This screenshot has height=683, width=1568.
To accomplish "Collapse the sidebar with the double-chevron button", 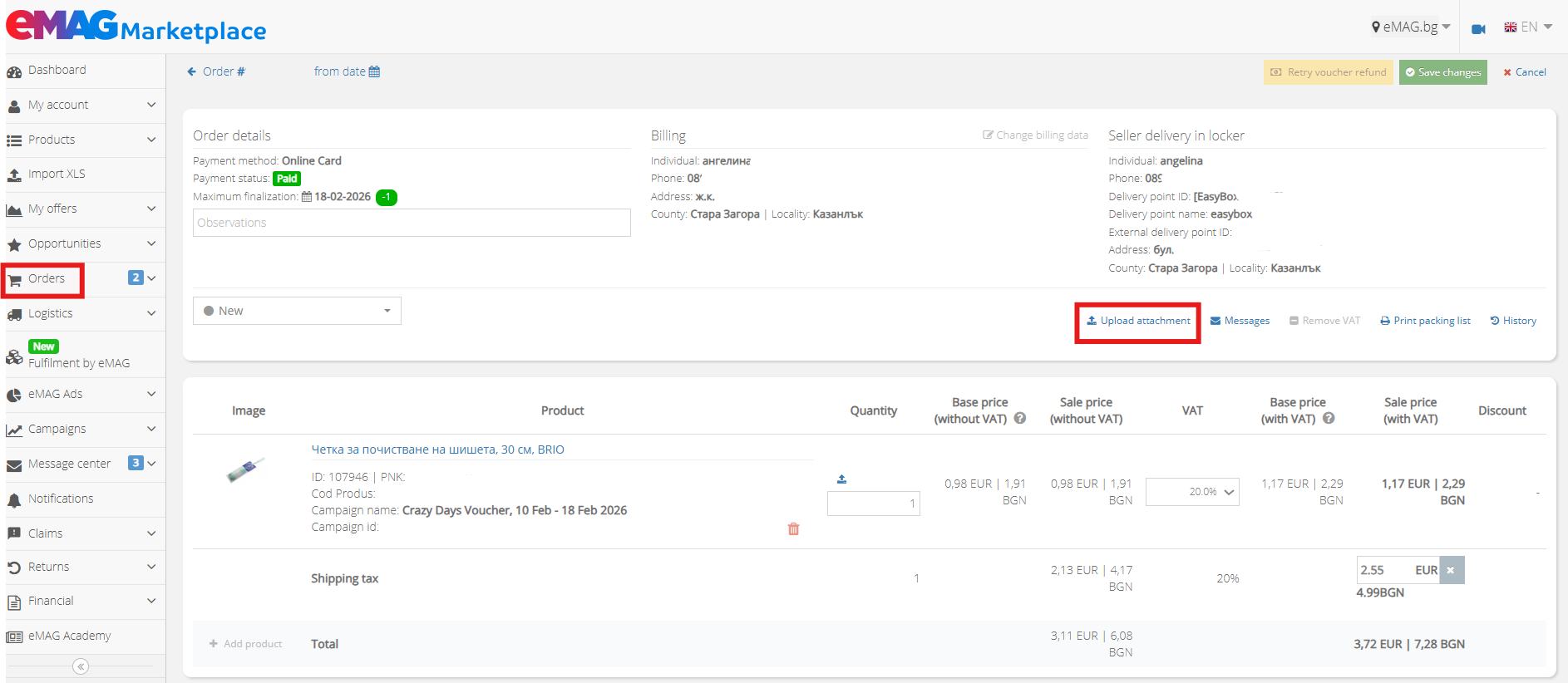I will pyautogui.click(x=81, y=666).
